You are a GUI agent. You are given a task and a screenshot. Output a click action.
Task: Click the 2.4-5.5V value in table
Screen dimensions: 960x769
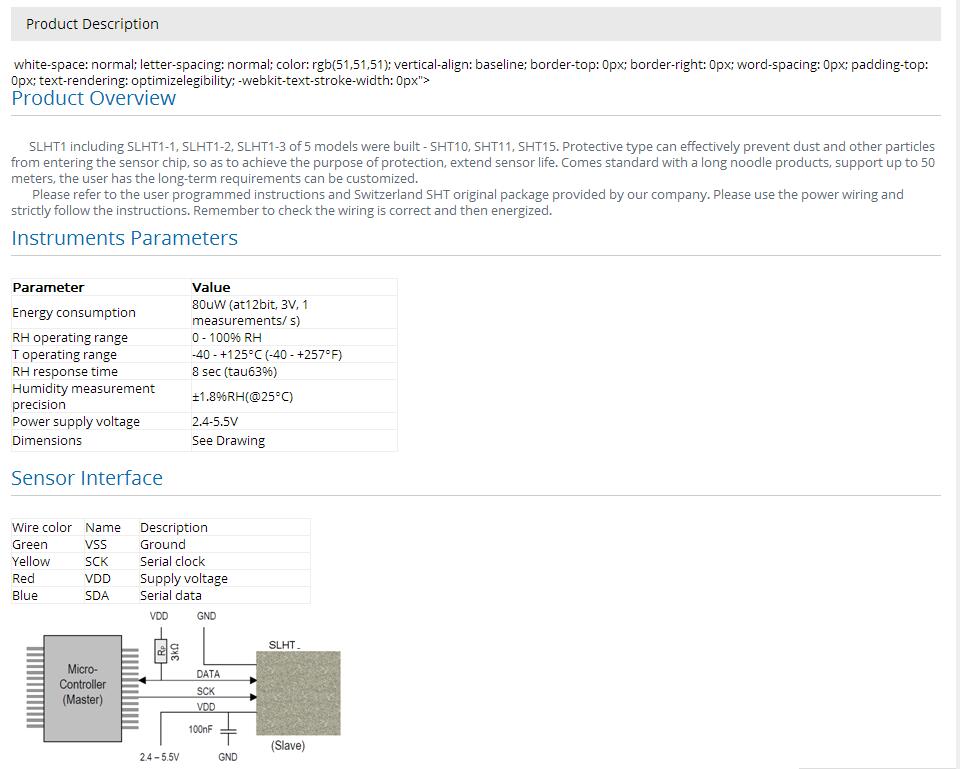click(215, 421)
